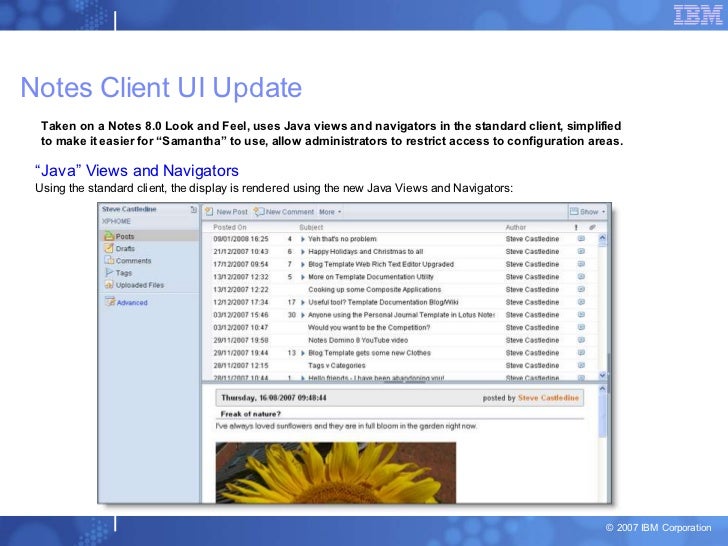Click comment icon on 'Would you want to be' row

click(x=581, y=327)
